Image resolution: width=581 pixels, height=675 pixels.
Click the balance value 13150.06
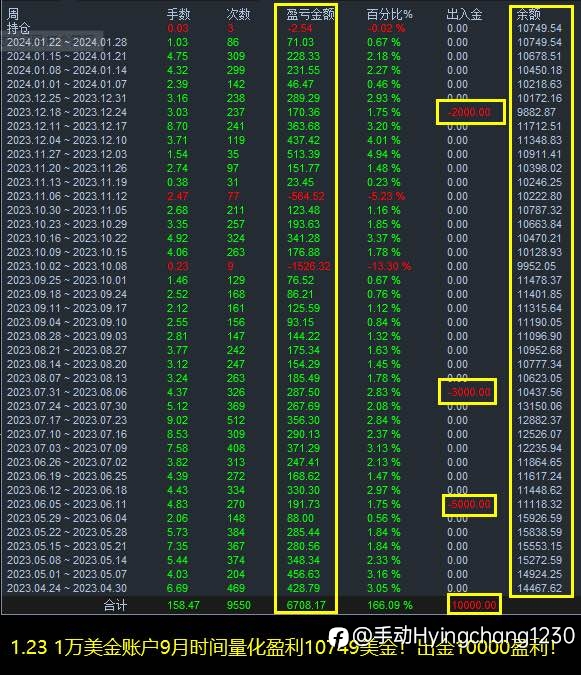pos(539,406)
